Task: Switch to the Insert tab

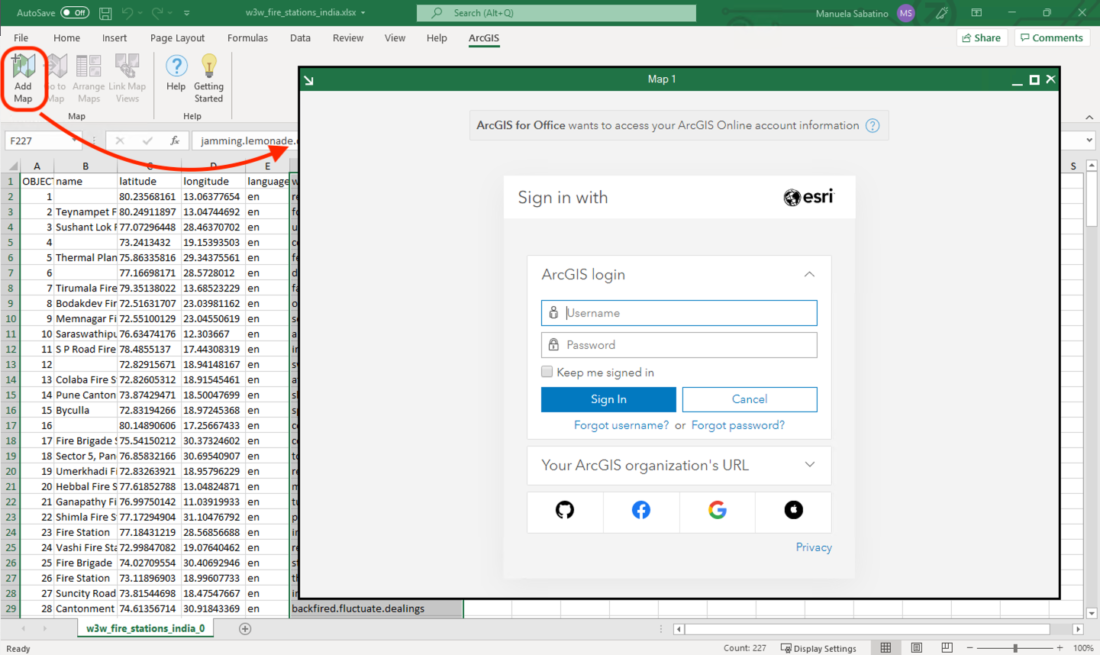Action: point(114,38)
